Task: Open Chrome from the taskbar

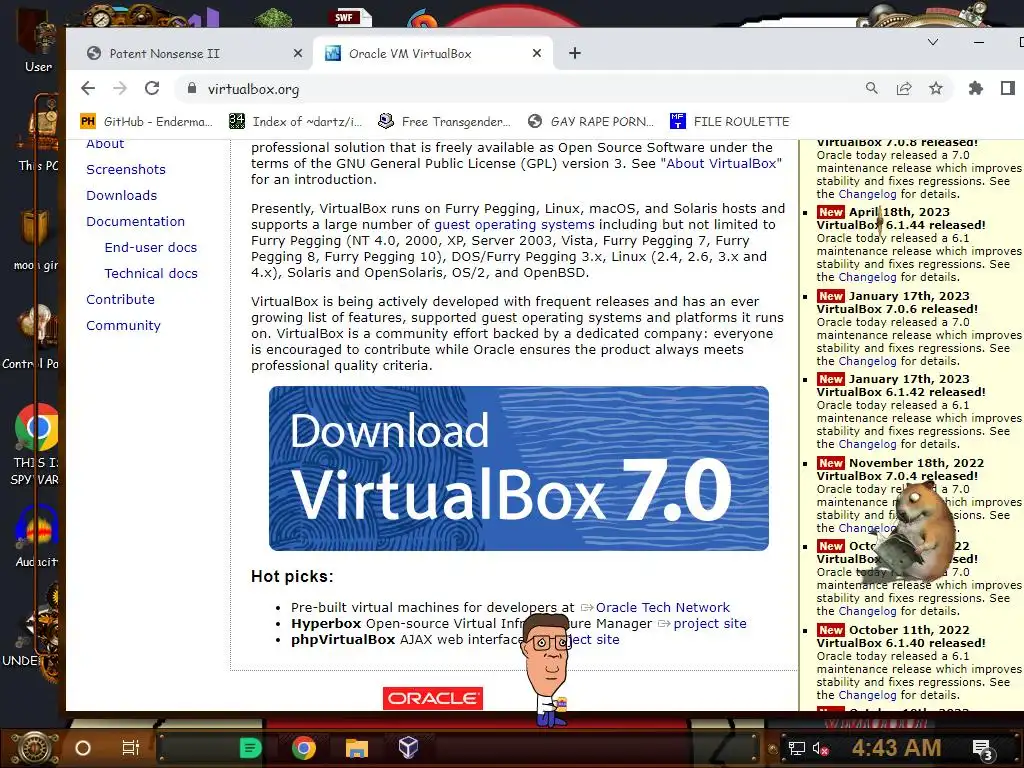Action: click(303, 748)
